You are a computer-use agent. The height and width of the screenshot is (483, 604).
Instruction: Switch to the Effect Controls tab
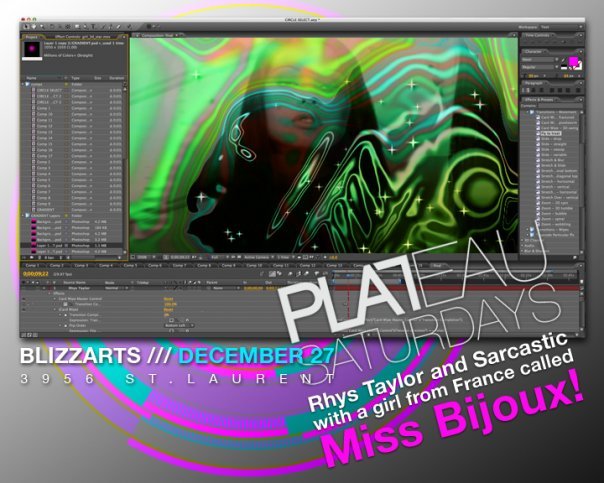click(84, 37)
